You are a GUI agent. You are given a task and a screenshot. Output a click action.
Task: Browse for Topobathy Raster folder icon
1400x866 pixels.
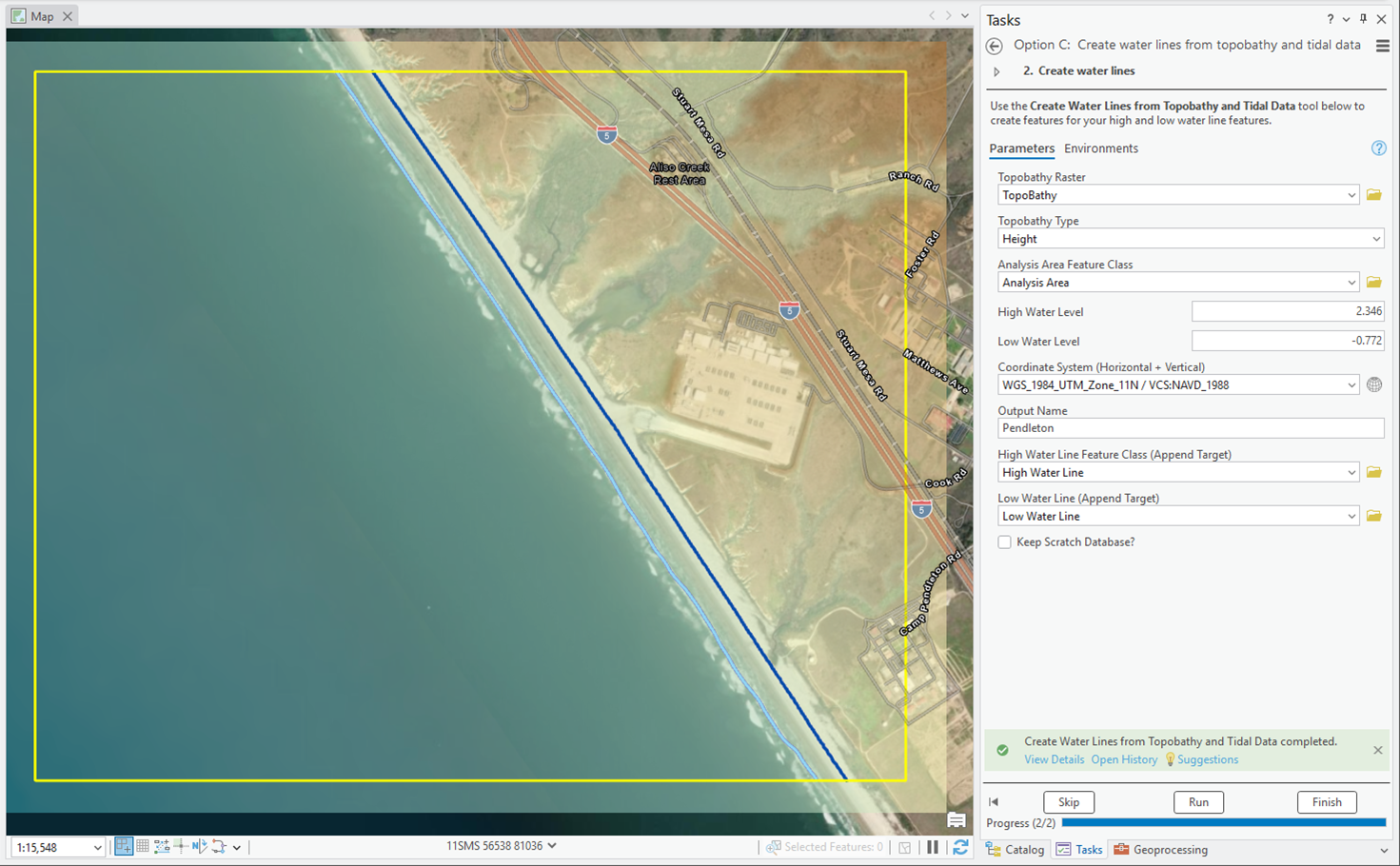1374,195
